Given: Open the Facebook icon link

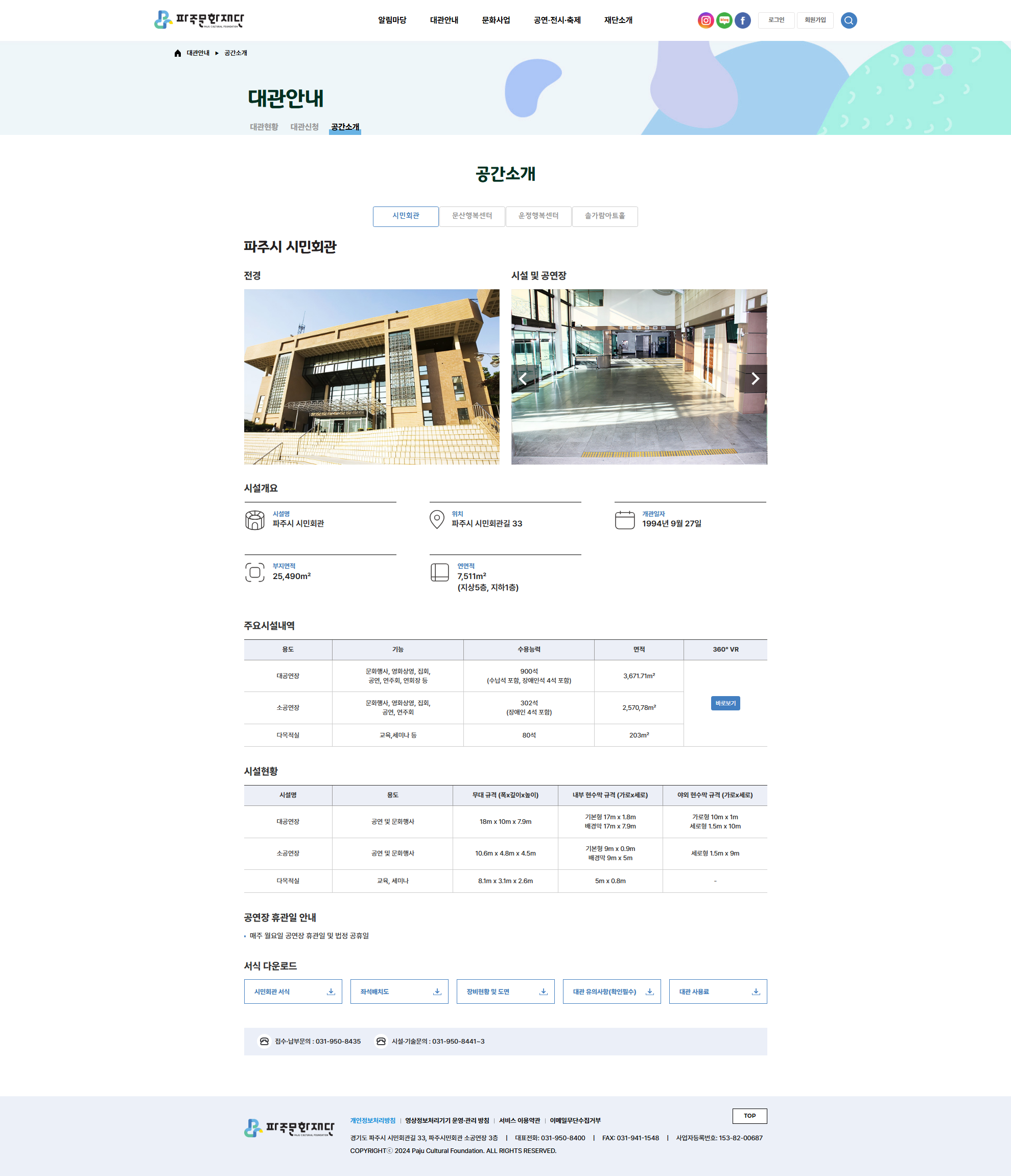Looking at the screenshot, I should click(x=743, y=20).
